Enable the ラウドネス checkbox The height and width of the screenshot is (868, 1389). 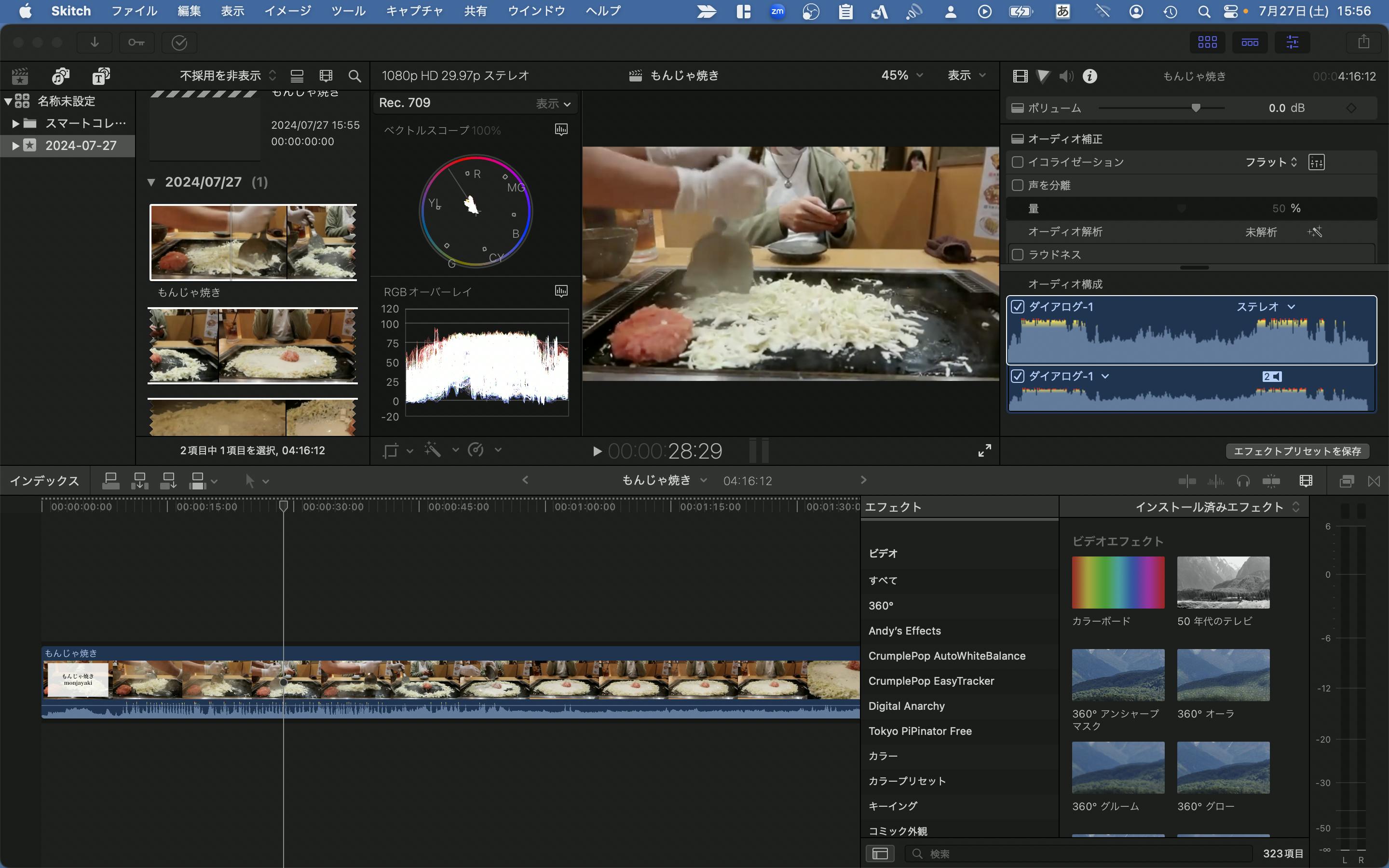(x=1018, y=254)
